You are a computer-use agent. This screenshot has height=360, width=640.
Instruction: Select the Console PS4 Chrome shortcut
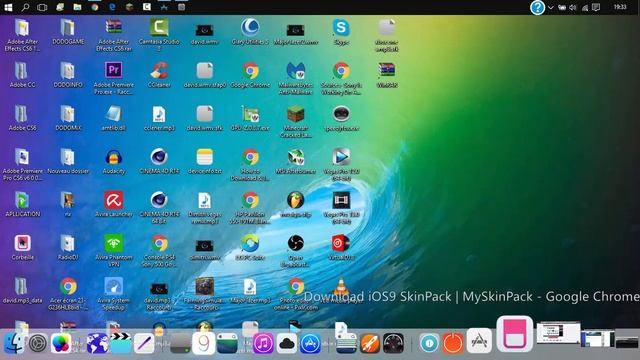tap(159, 243)
